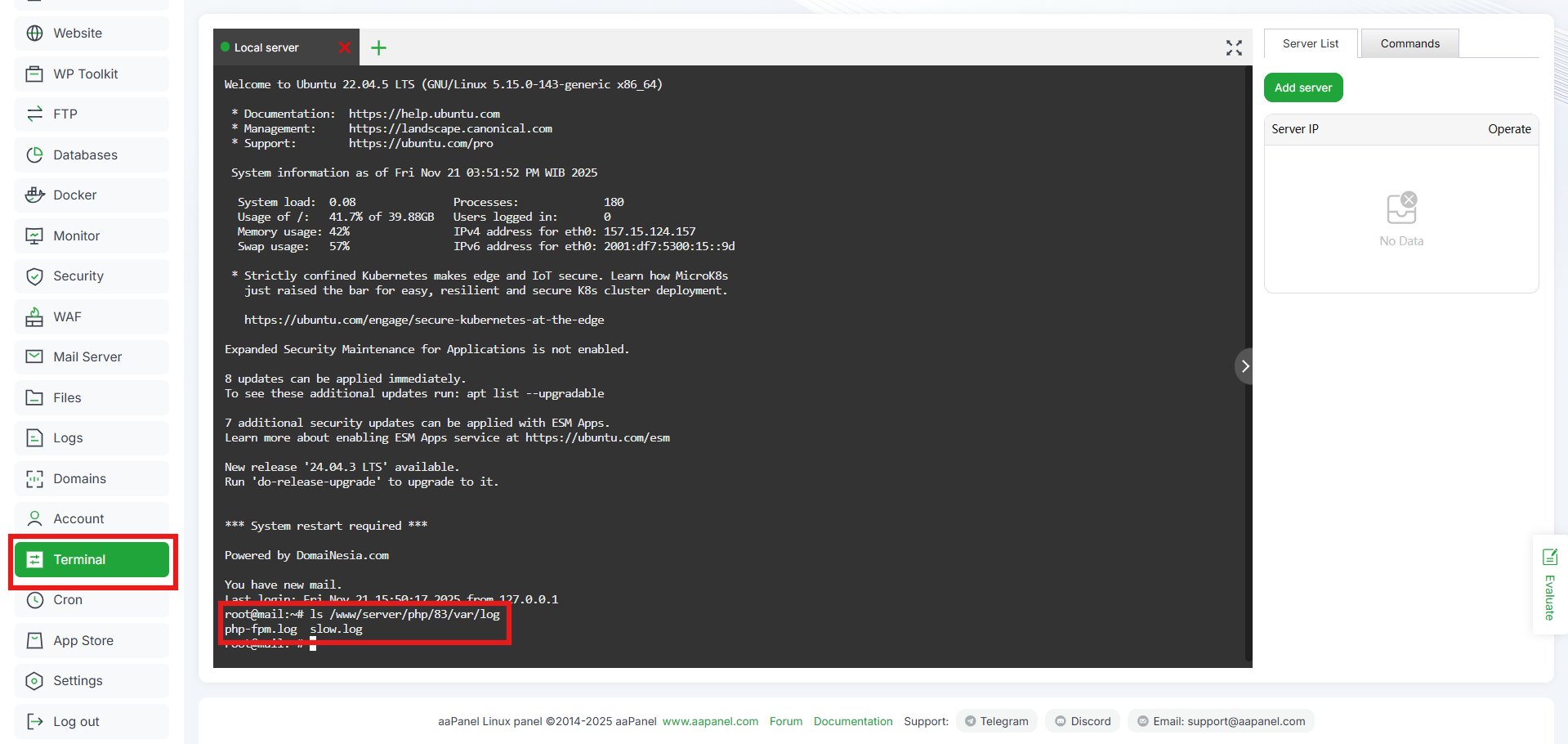Click the Terminal icon in sidebar

pos(34,559)
